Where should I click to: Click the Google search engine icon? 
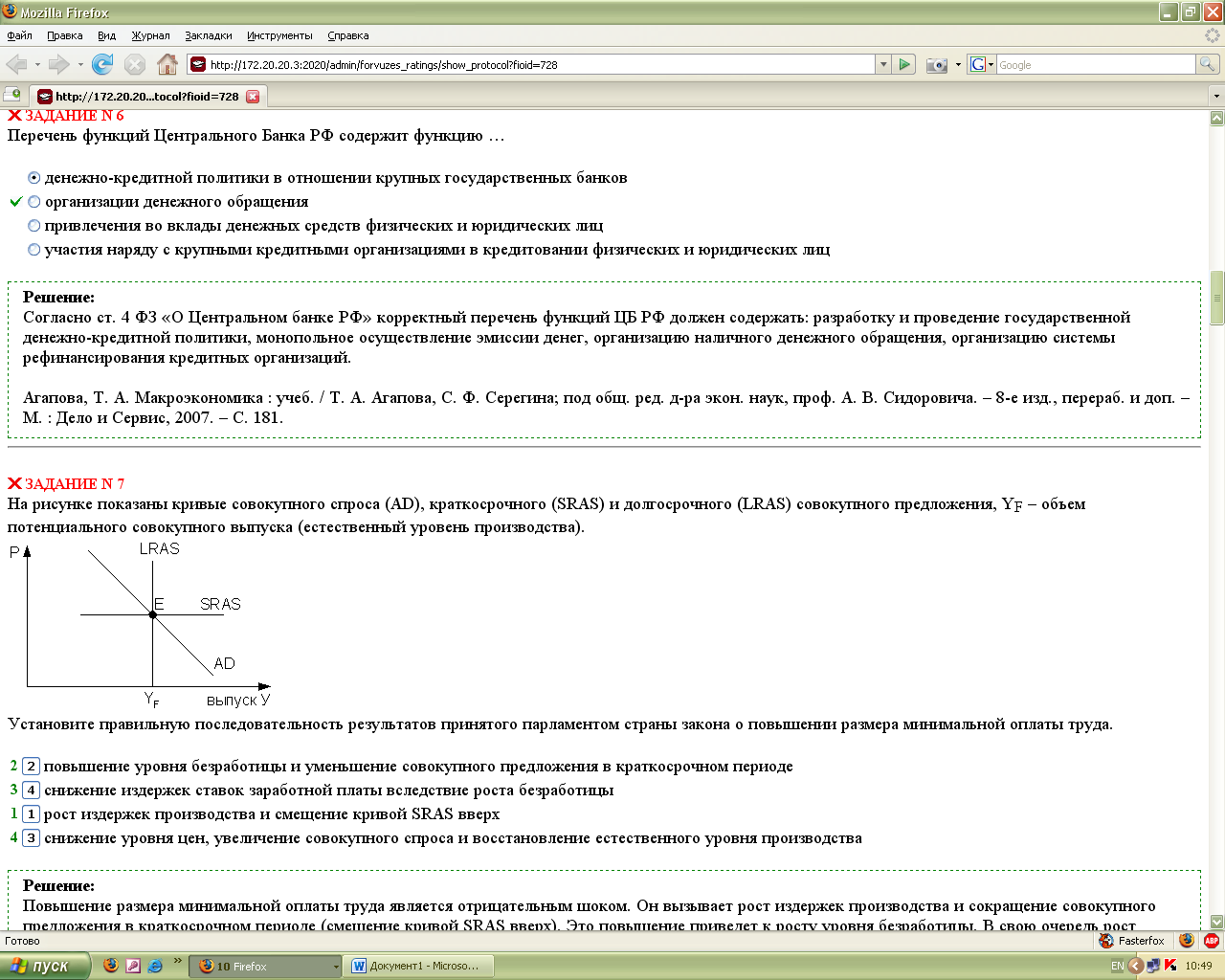click(x=977, y=64)
